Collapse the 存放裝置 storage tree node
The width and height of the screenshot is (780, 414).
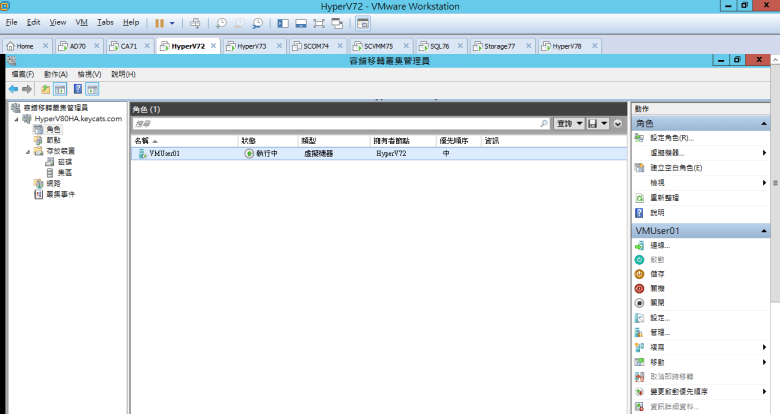click(x=26, y=151)
